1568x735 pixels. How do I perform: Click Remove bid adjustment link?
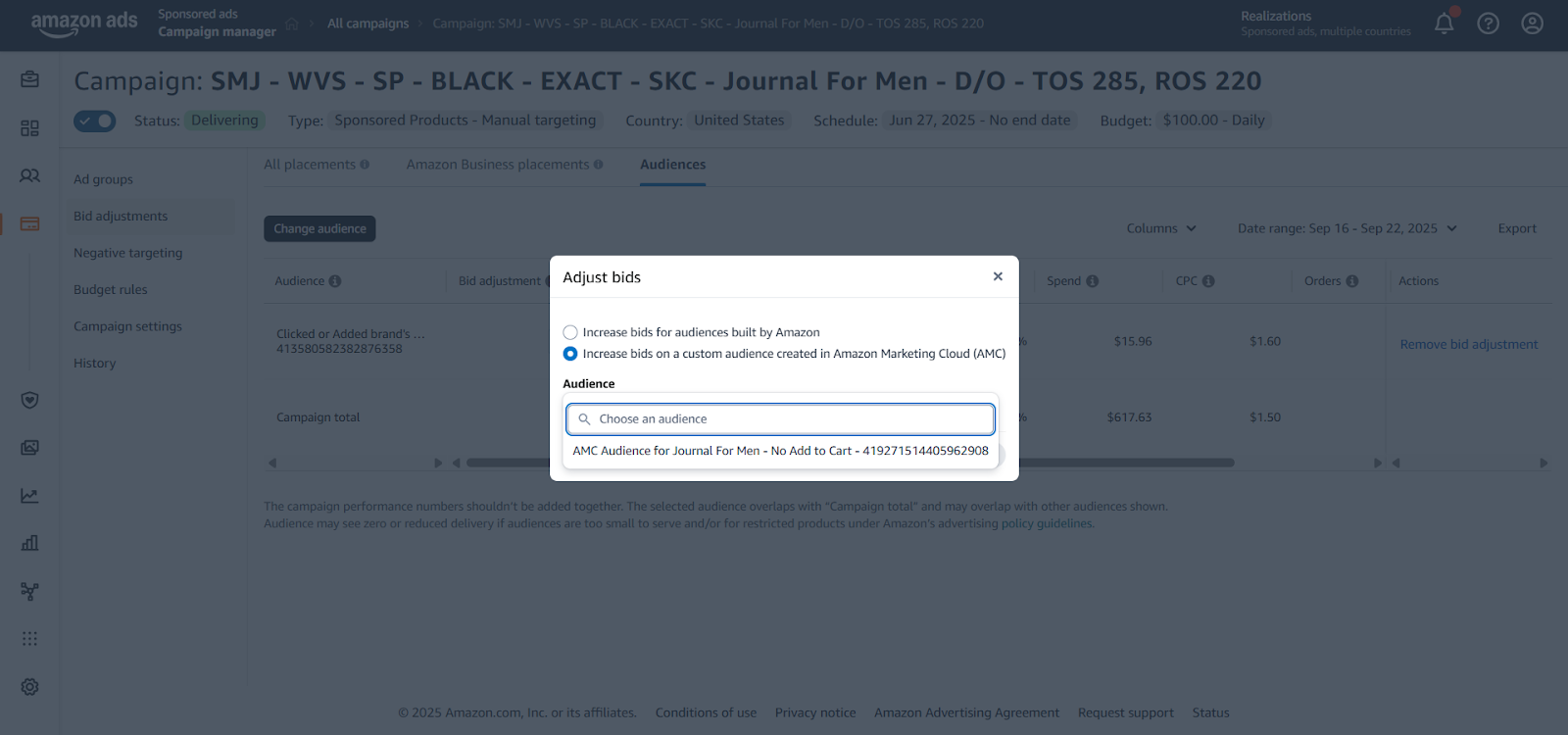coord(1469,345)
